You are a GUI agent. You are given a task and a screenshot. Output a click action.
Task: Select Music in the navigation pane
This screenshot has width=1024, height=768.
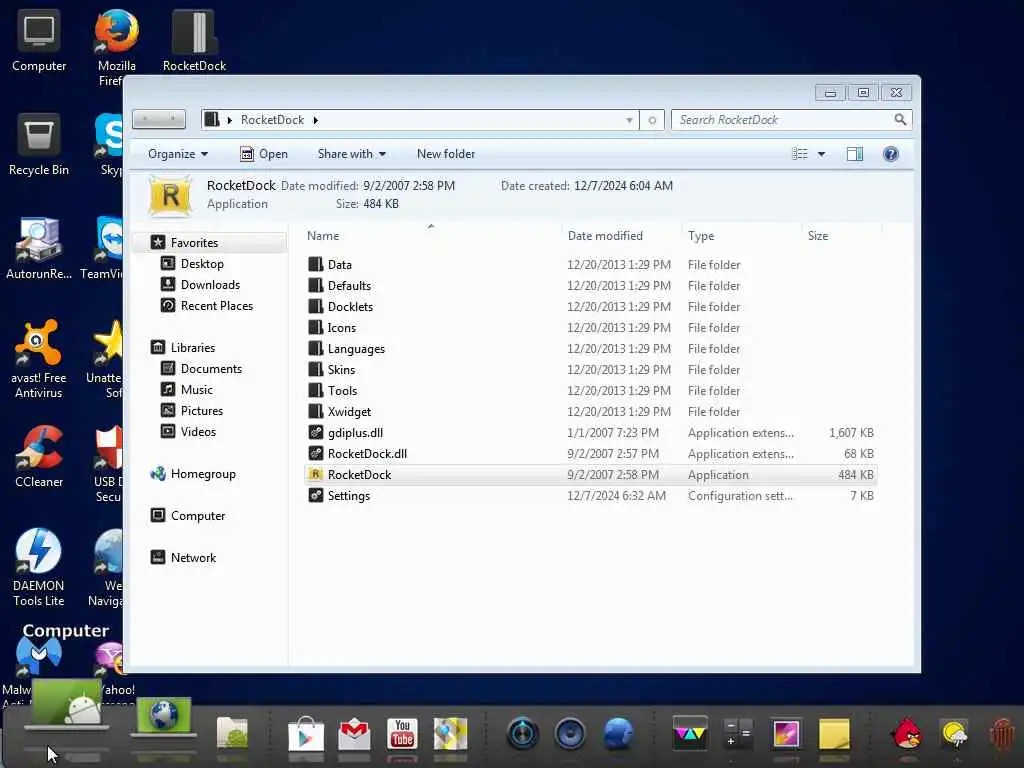[187, 390]
